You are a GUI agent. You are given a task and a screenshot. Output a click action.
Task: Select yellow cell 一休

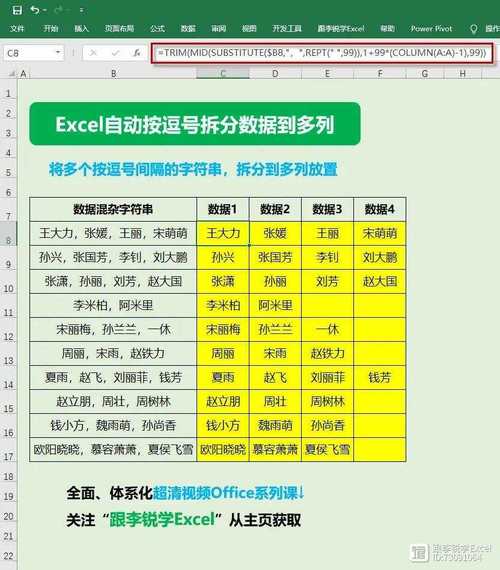pos(327,329)
